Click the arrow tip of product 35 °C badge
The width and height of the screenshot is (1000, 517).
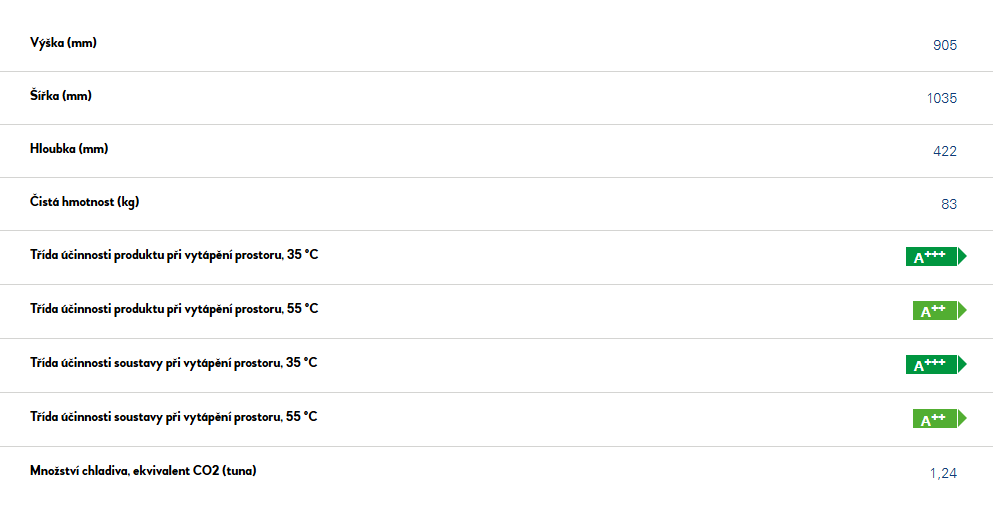[962, 256]
